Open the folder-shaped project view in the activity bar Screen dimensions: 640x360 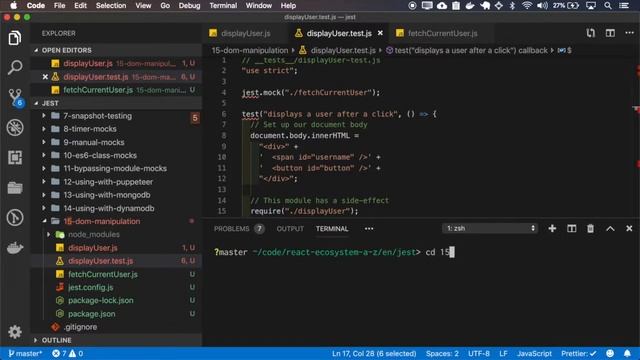(15, 188)
